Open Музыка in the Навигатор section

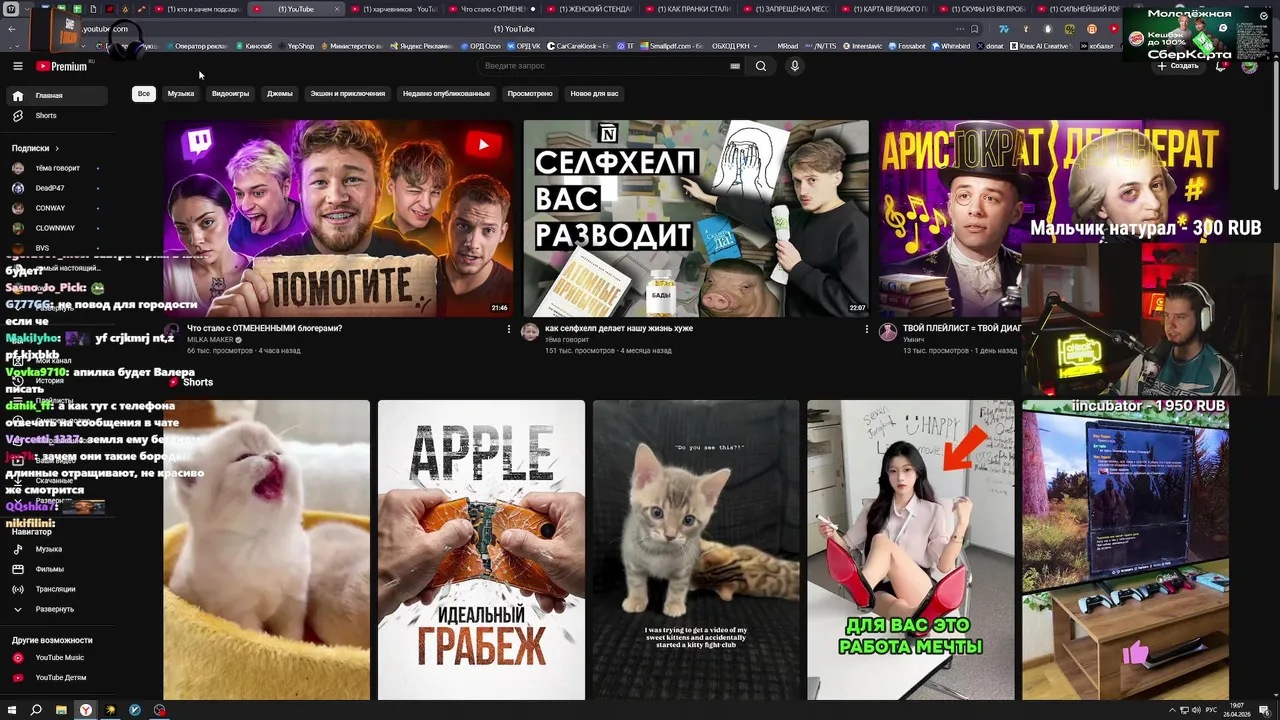[55, 549]
